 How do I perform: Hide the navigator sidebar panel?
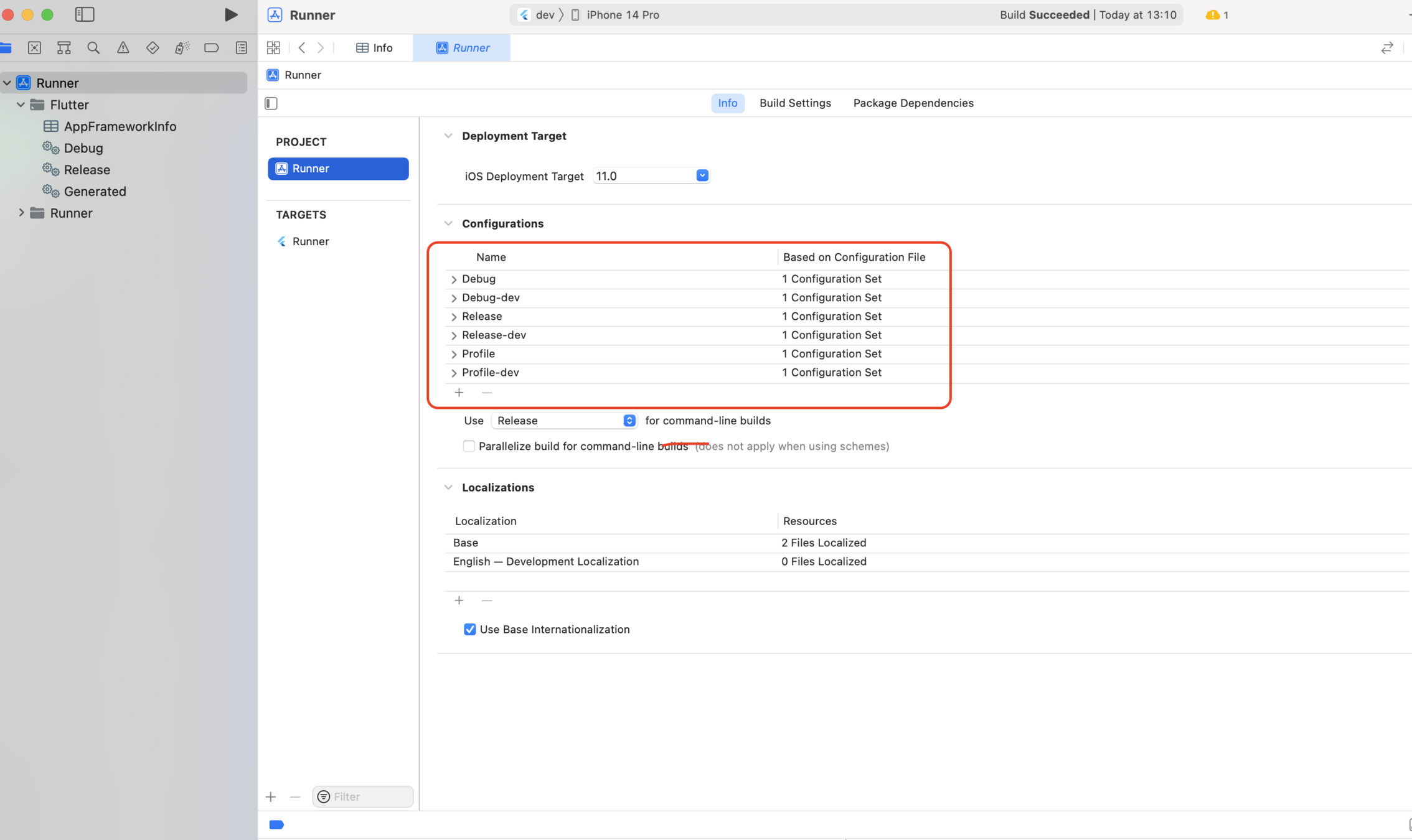(85, 14)
